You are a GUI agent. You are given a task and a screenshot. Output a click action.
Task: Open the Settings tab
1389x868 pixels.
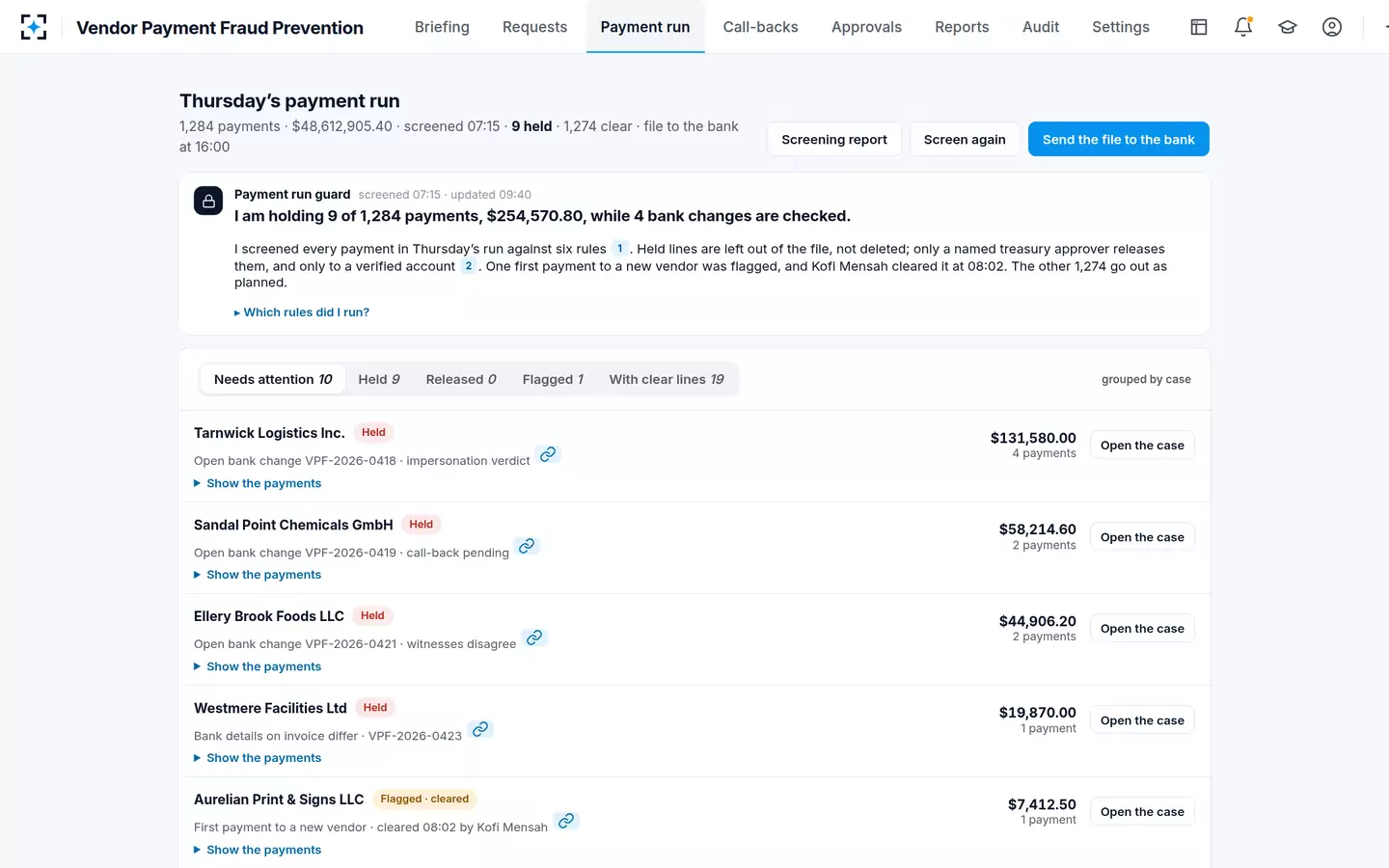tap(1121, 27)
